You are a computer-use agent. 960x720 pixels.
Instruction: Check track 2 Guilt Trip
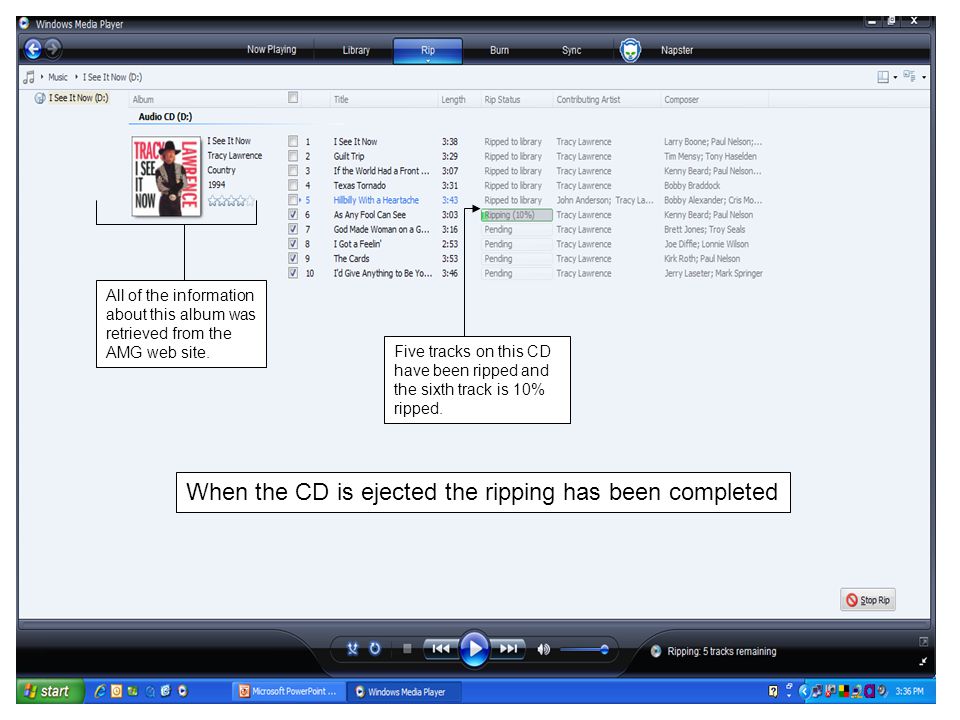pyautogui.click(x=293, y=156)
